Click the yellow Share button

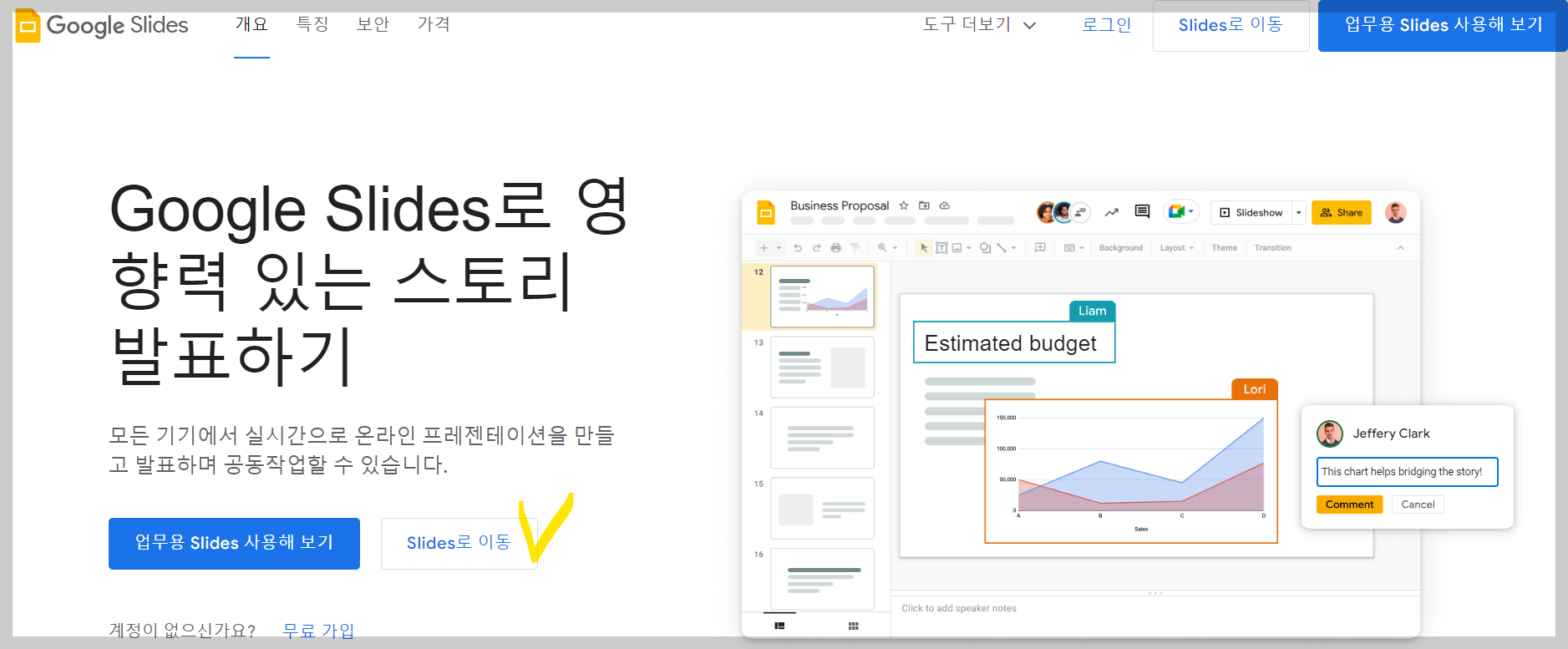click(1342, 213)
